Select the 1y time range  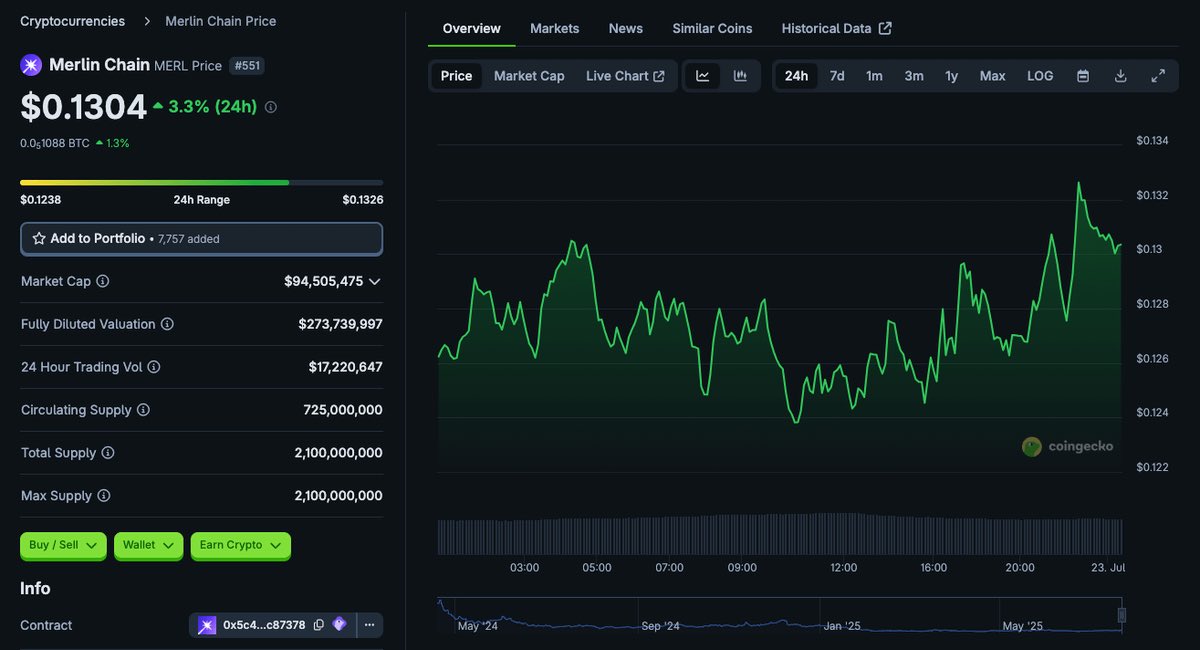click(951, 76)
